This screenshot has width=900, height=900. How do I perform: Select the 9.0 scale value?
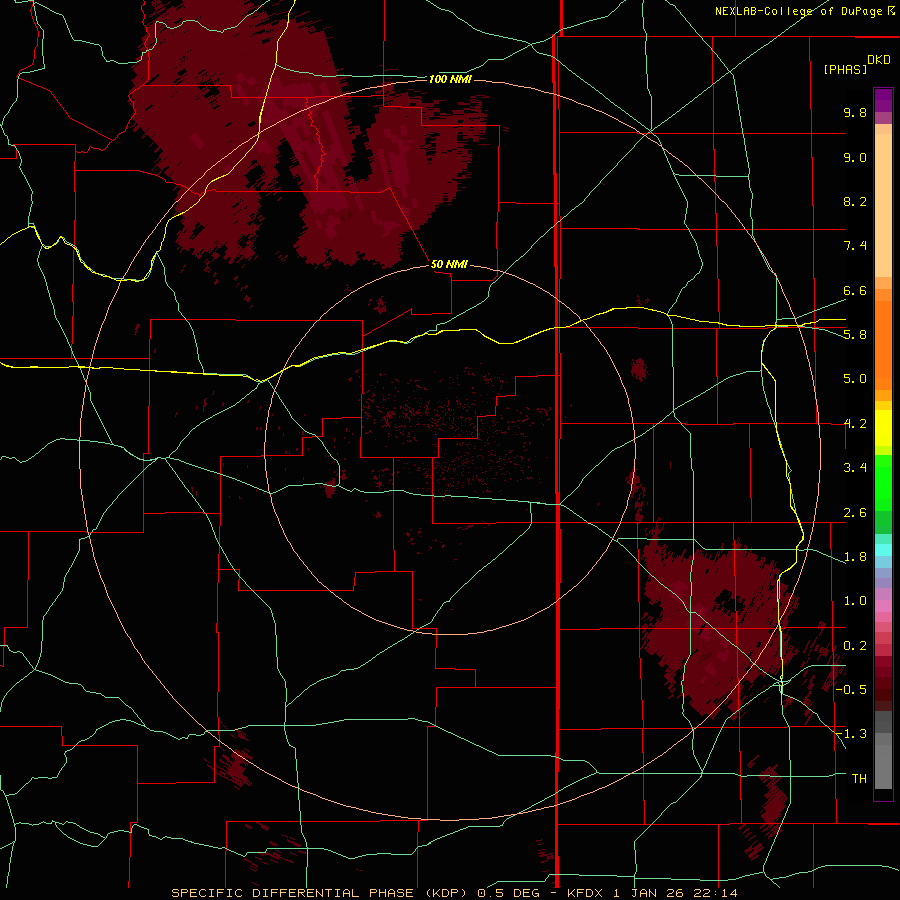click(x=855, y=157)
